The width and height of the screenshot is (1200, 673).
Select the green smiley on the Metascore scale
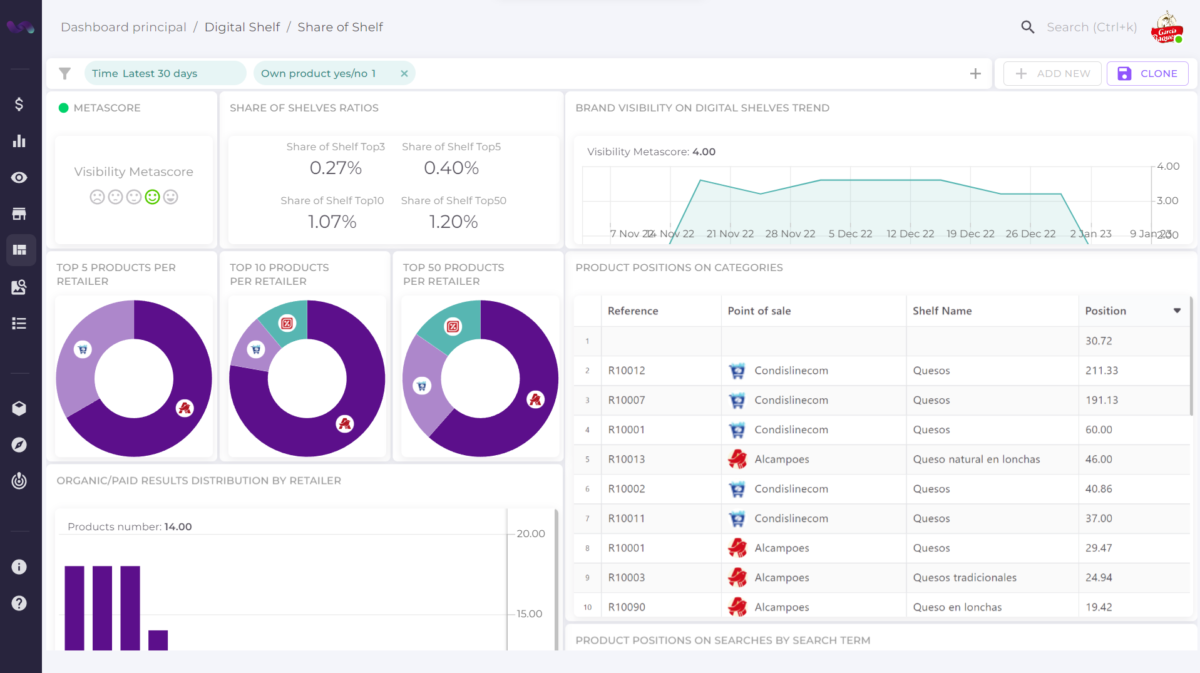click(153, 197)
